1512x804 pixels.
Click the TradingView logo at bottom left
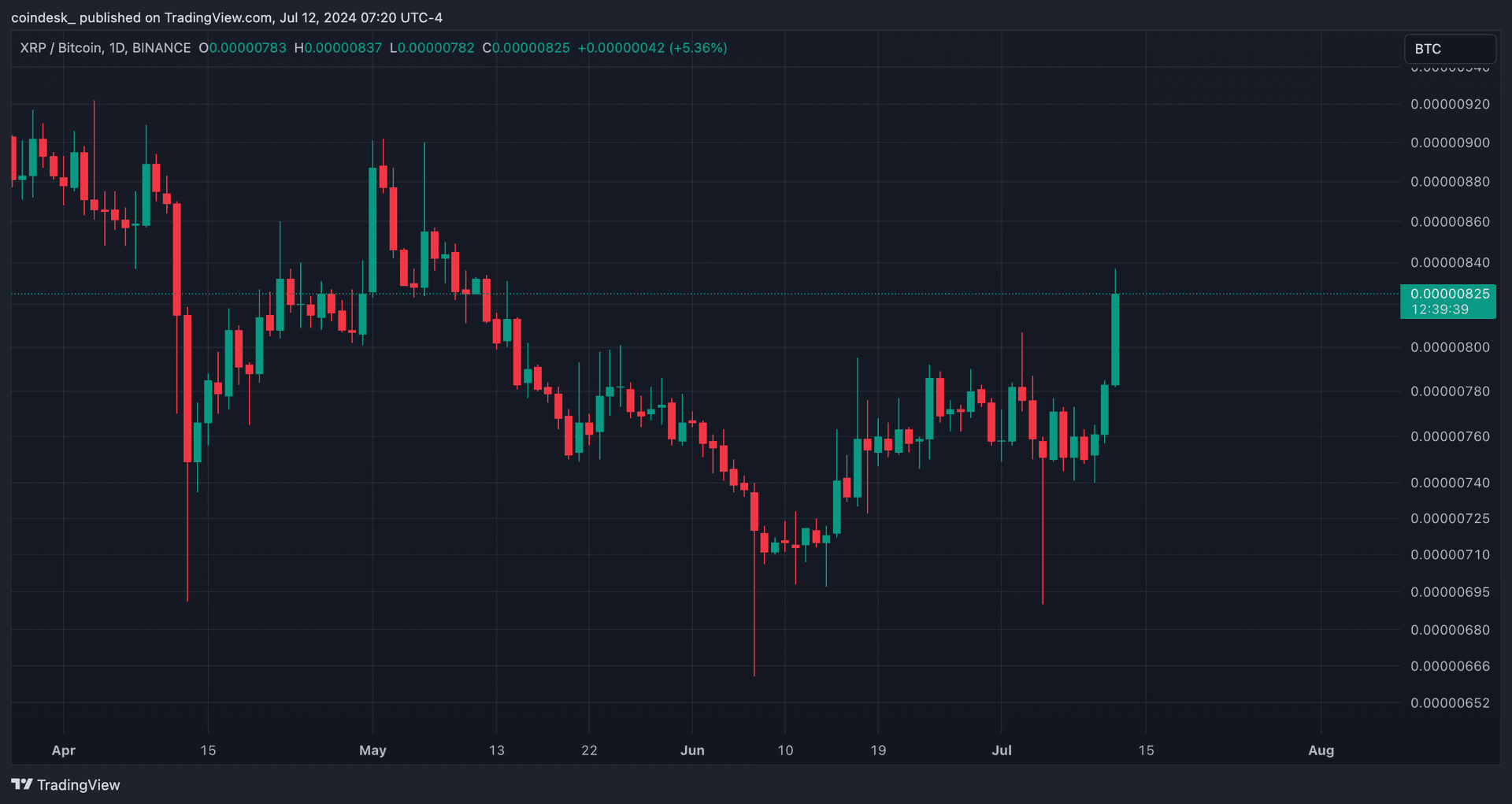(65, 784)
